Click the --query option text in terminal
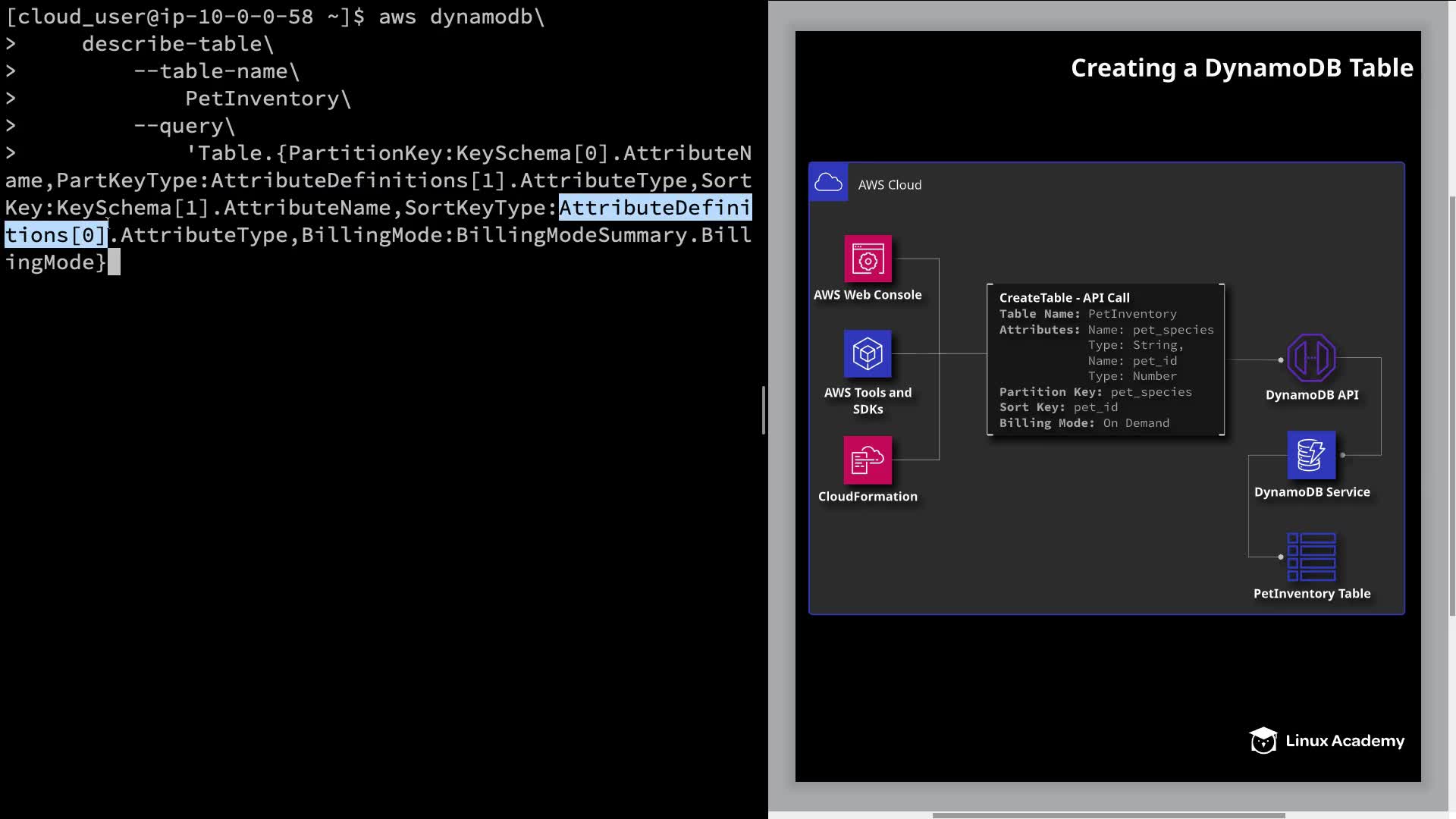This screenshot has height=819, width=1456. (x=179, y=126)
